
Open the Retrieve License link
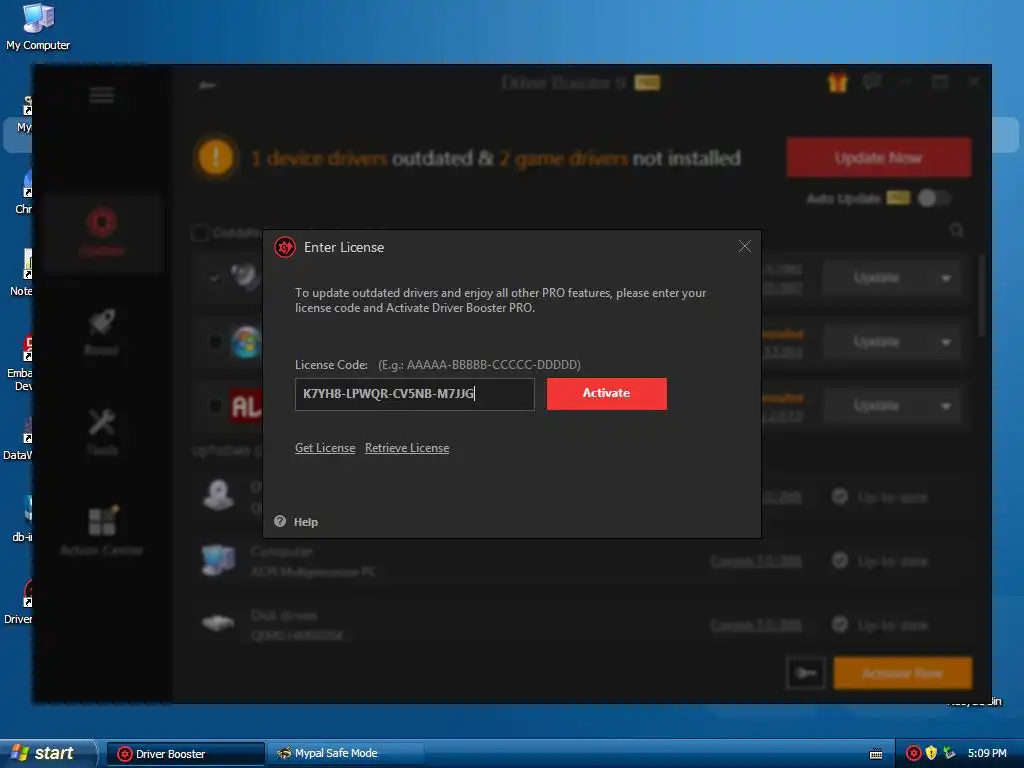[x=407, y=448]
